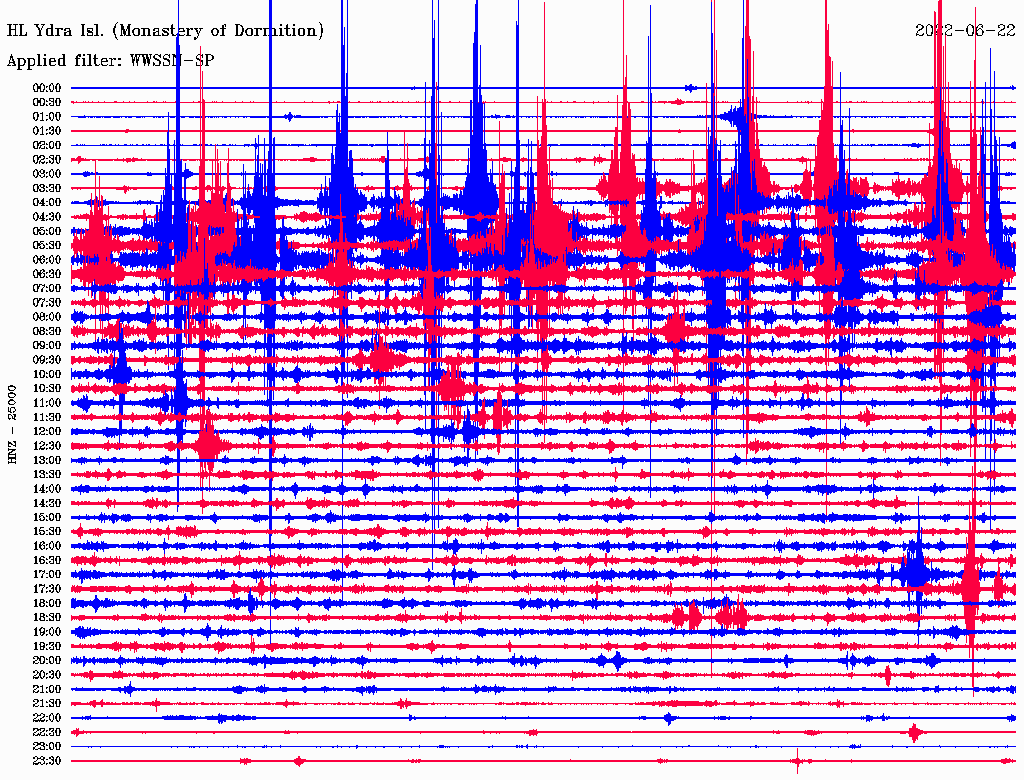
Task: Select the 09:00 time label
Action: 47,346
